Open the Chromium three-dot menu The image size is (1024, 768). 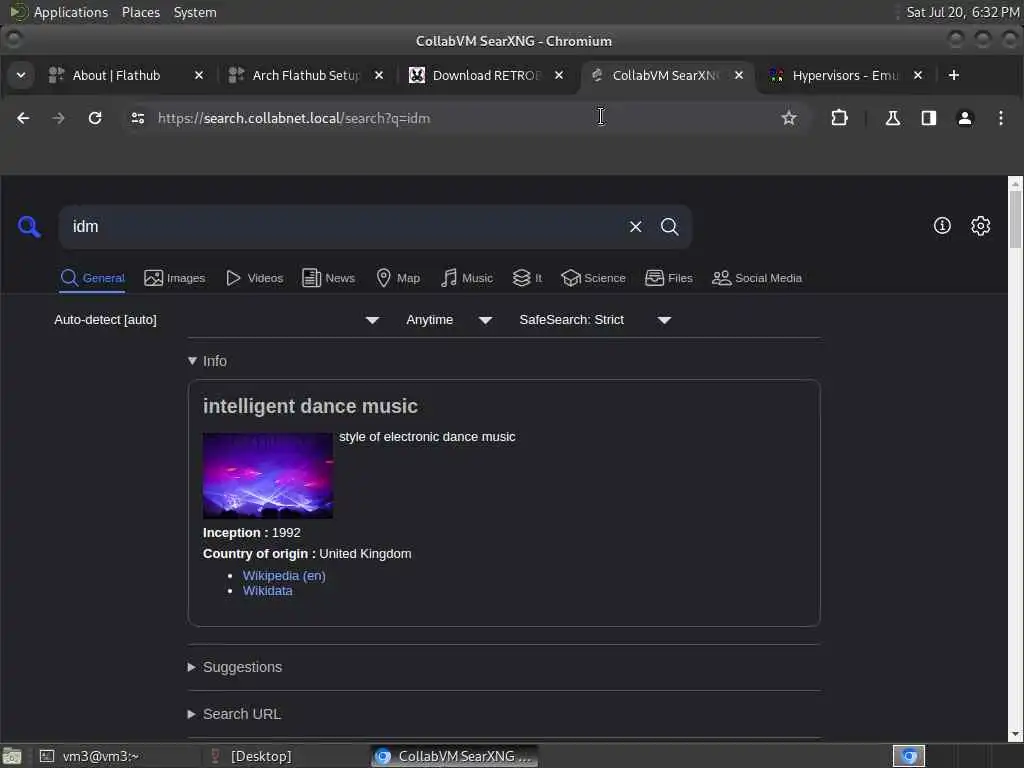1000,118
